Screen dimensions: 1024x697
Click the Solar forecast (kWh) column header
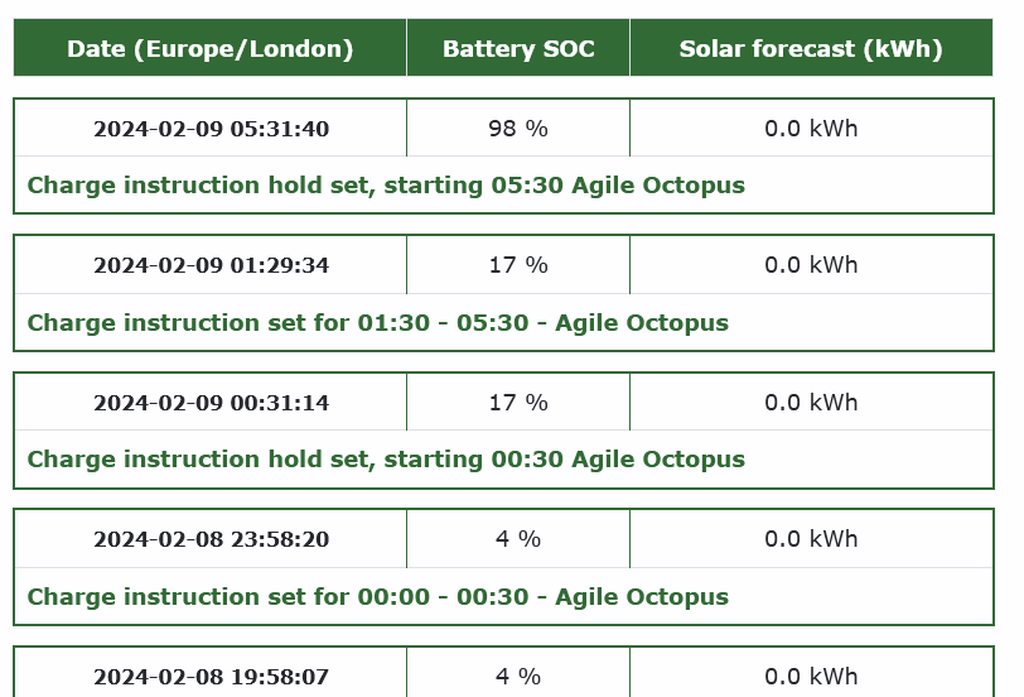810,49
